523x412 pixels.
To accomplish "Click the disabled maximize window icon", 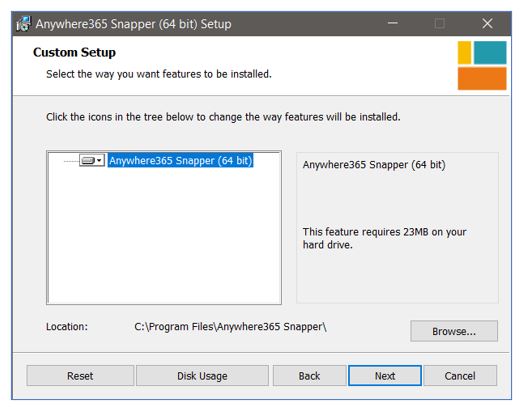I will 440,23.
